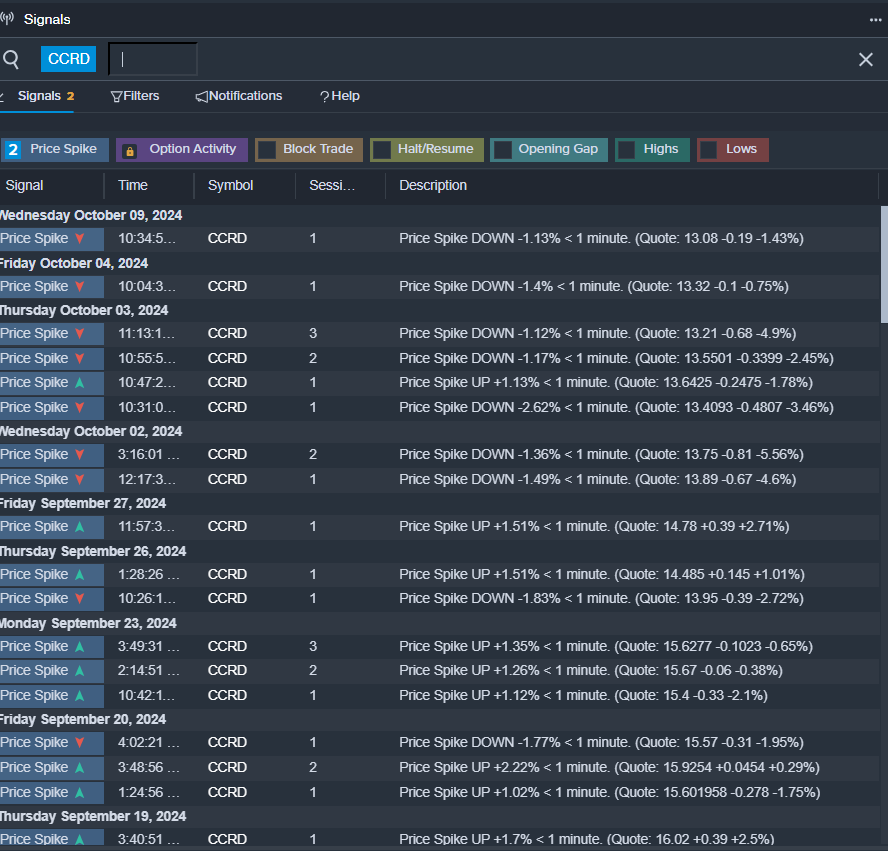This screenshot has width=888, height=851.
Task: Sort by the Symbol column header
Action: tap(230, 186)
